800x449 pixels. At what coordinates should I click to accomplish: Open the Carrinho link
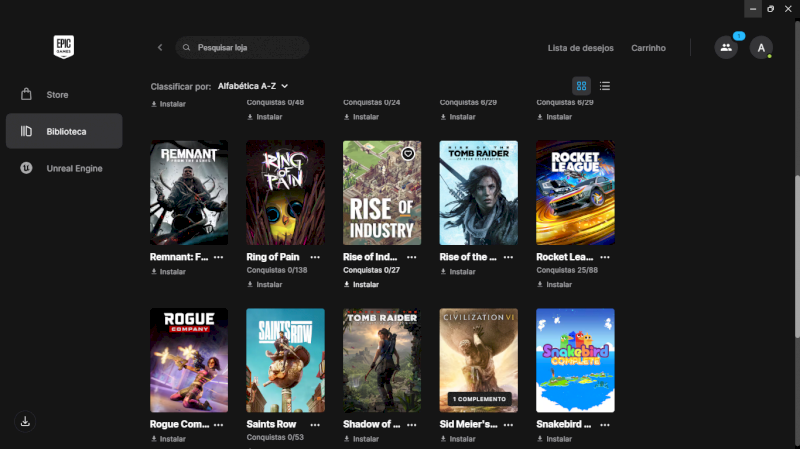pyautogui.click(x=648, y=48)
